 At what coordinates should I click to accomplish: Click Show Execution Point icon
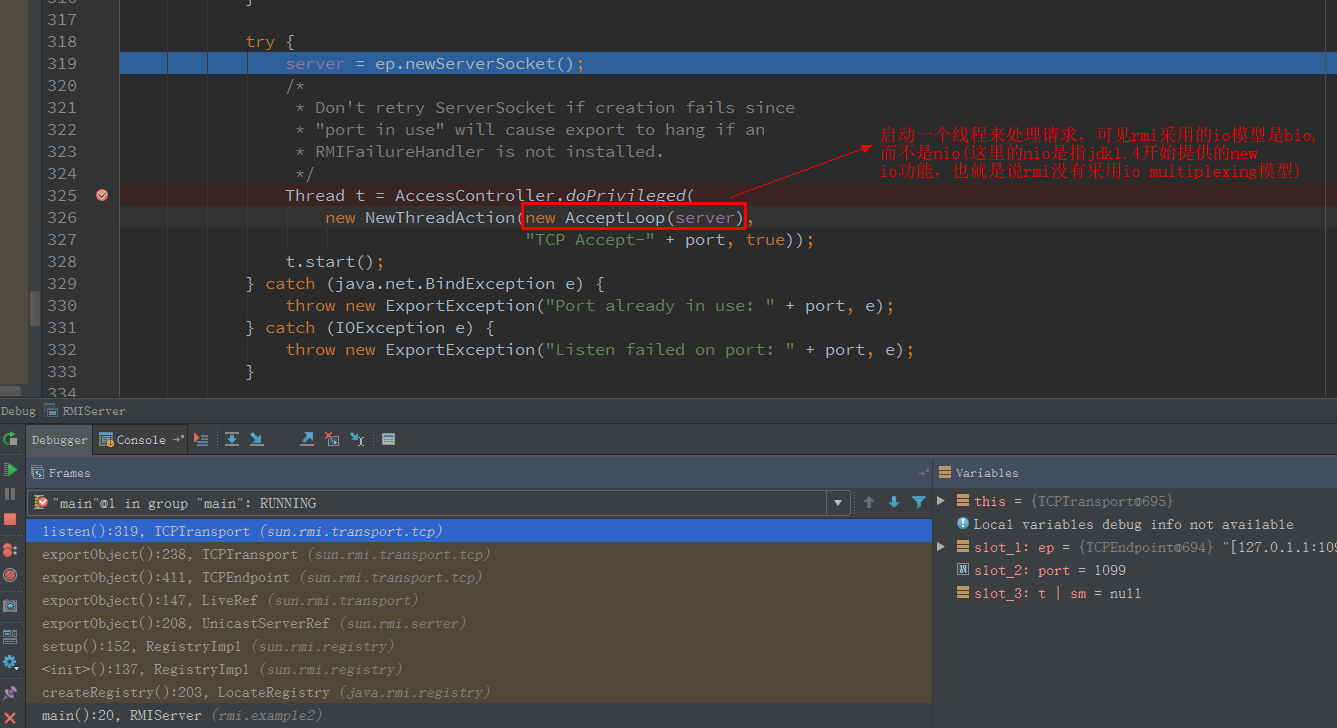tap(201, 439)
